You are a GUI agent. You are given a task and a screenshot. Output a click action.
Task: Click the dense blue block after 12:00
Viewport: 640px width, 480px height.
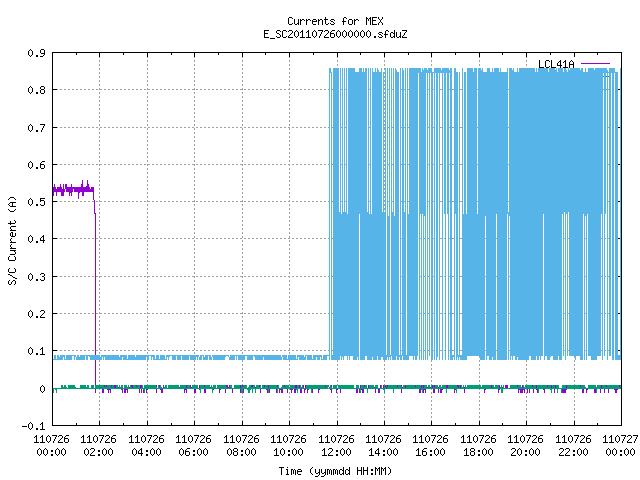tap(476, 214)
